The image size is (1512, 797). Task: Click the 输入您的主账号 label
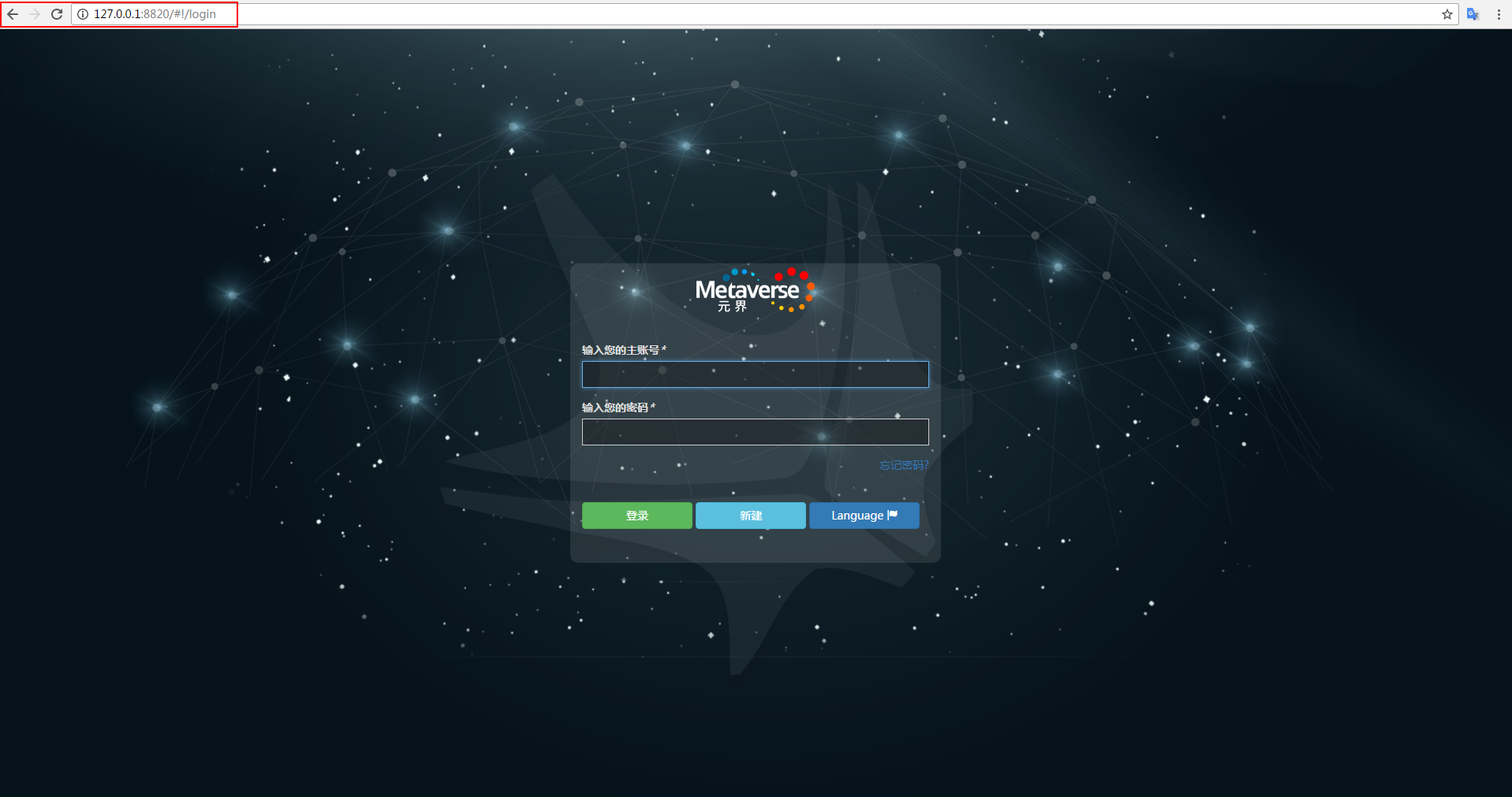624,350
